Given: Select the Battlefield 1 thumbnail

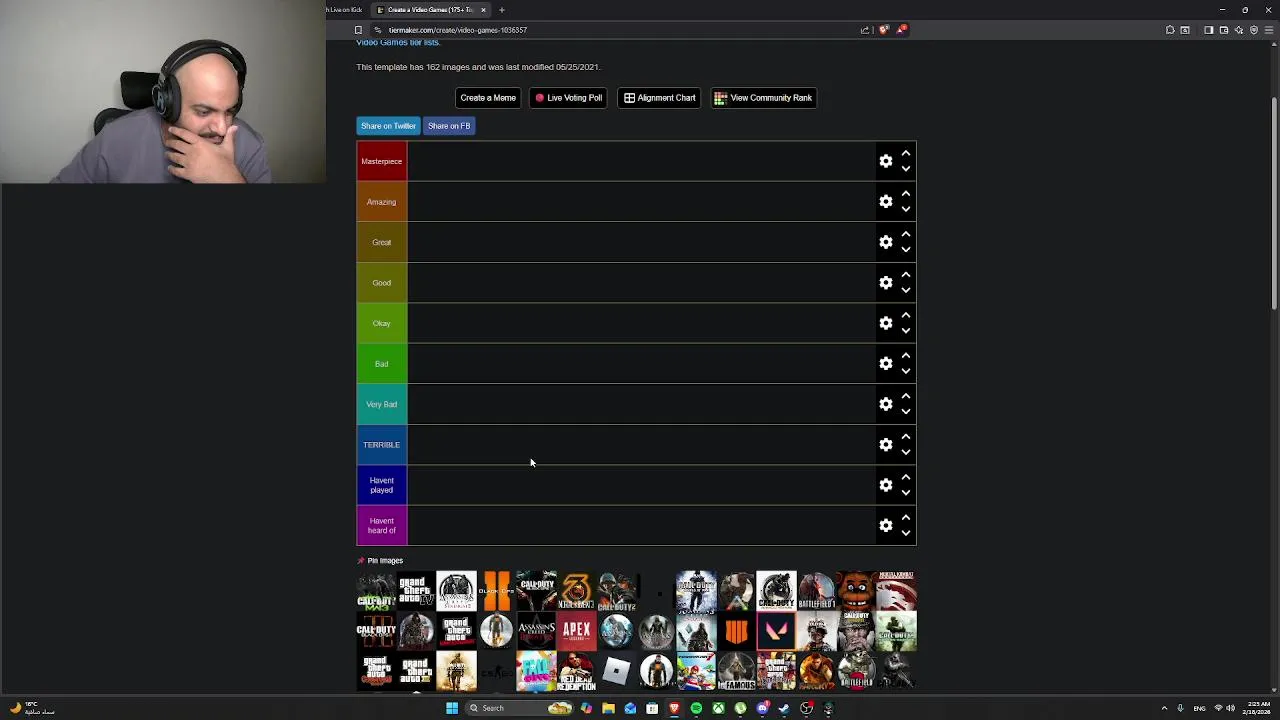Looking at the screenshot, I should (x=817, y=591).
